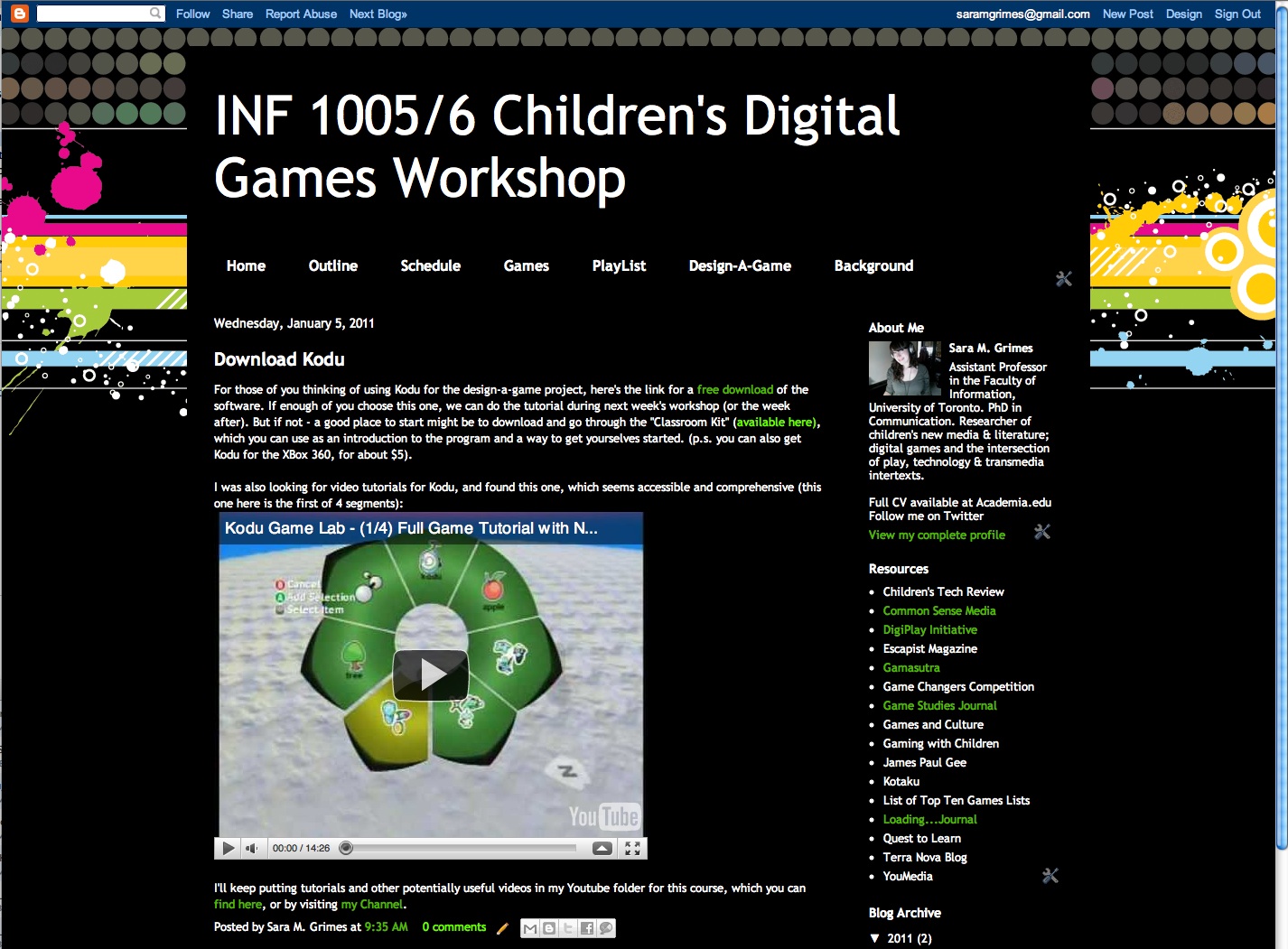Image resolution: width=1288 pixels, height=949 pixels.
Task: Share the post to Twitter
Action: tap(567, 928)
